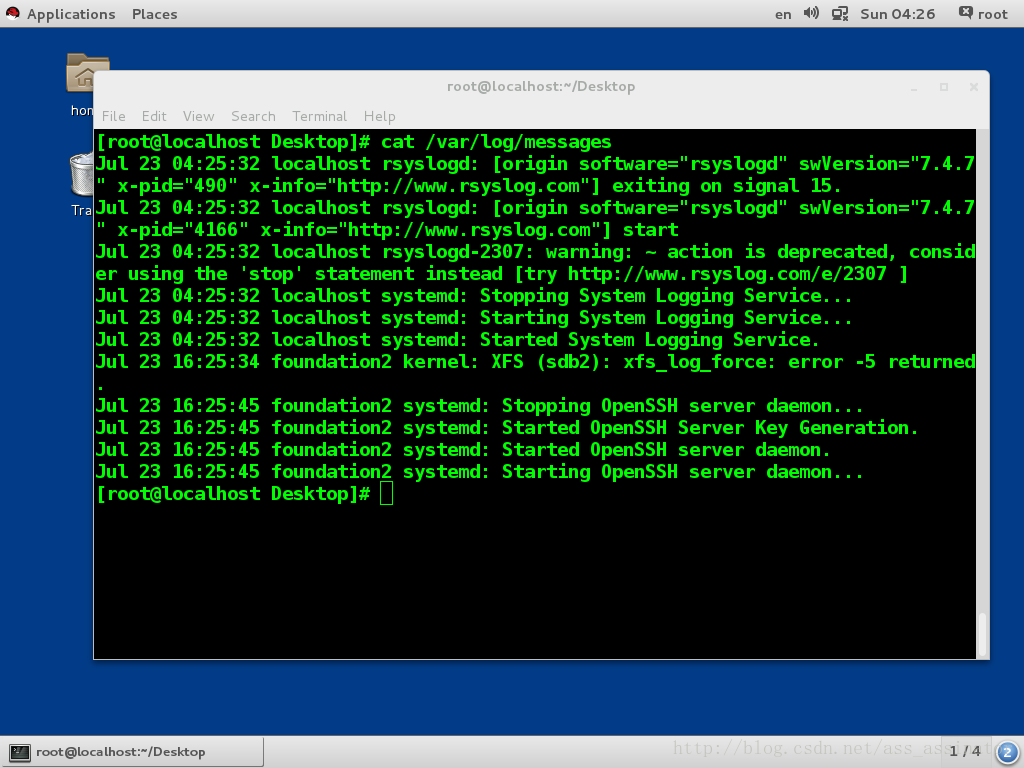Screen dimensions: 1024x768
Task: Maximize the terminal window
Action: [x=944, y=87]
